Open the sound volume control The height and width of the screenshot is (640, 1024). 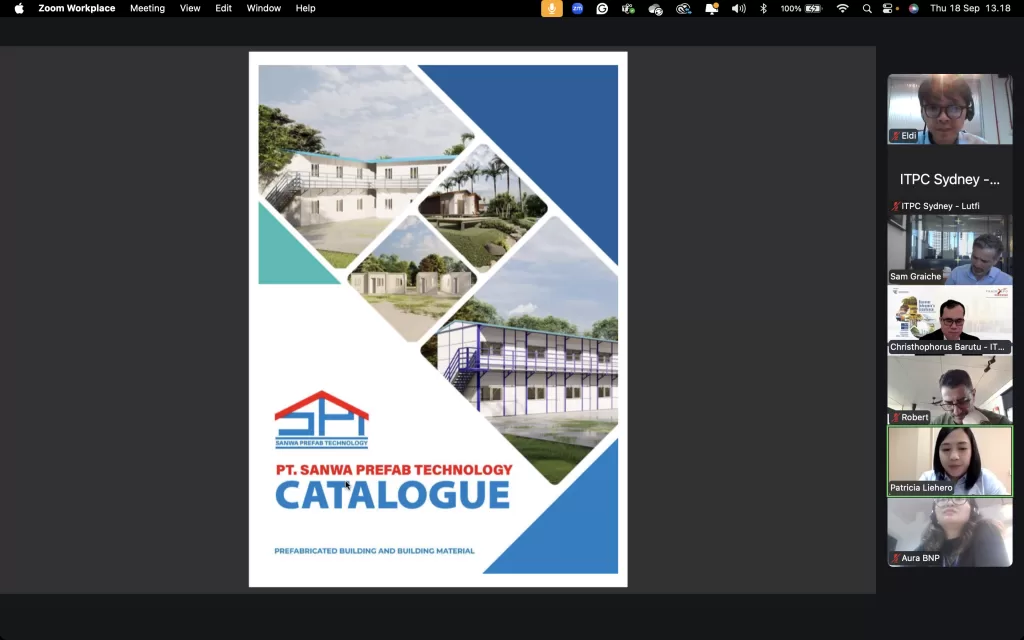coord(739,8)
